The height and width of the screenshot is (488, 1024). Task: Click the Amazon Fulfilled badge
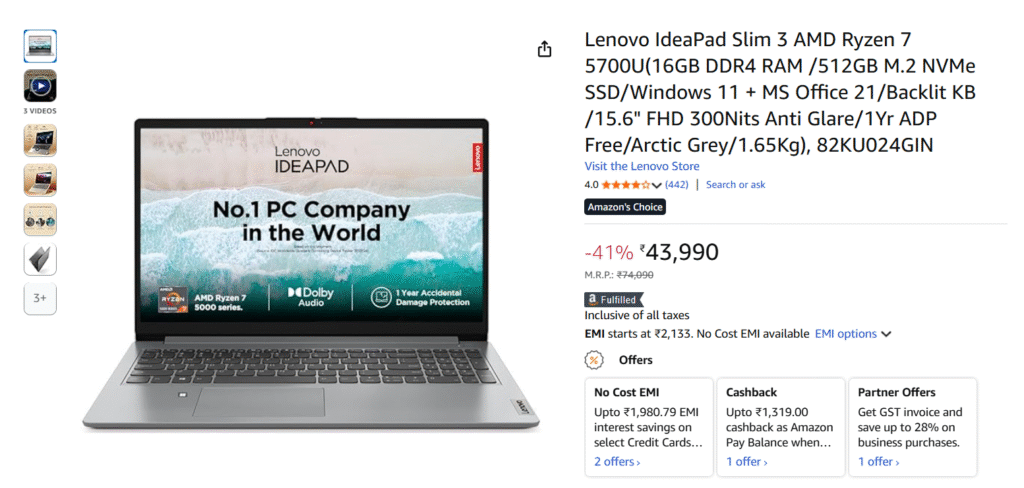click(611, 299)
